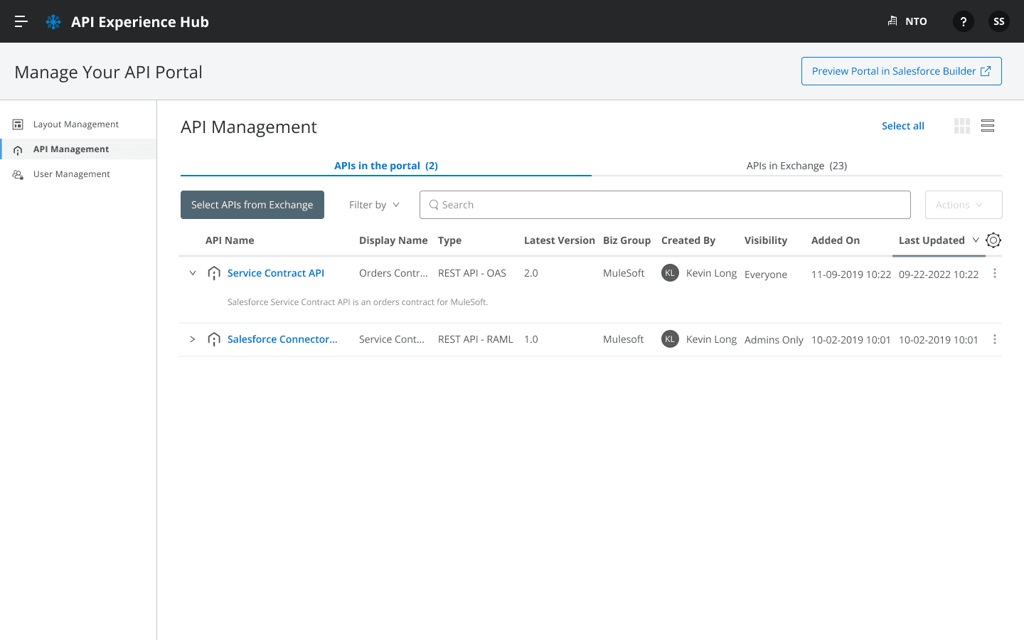Open the Salesforce Connector row options menu
Screen dimensions: 1024x640
point(995,340)
